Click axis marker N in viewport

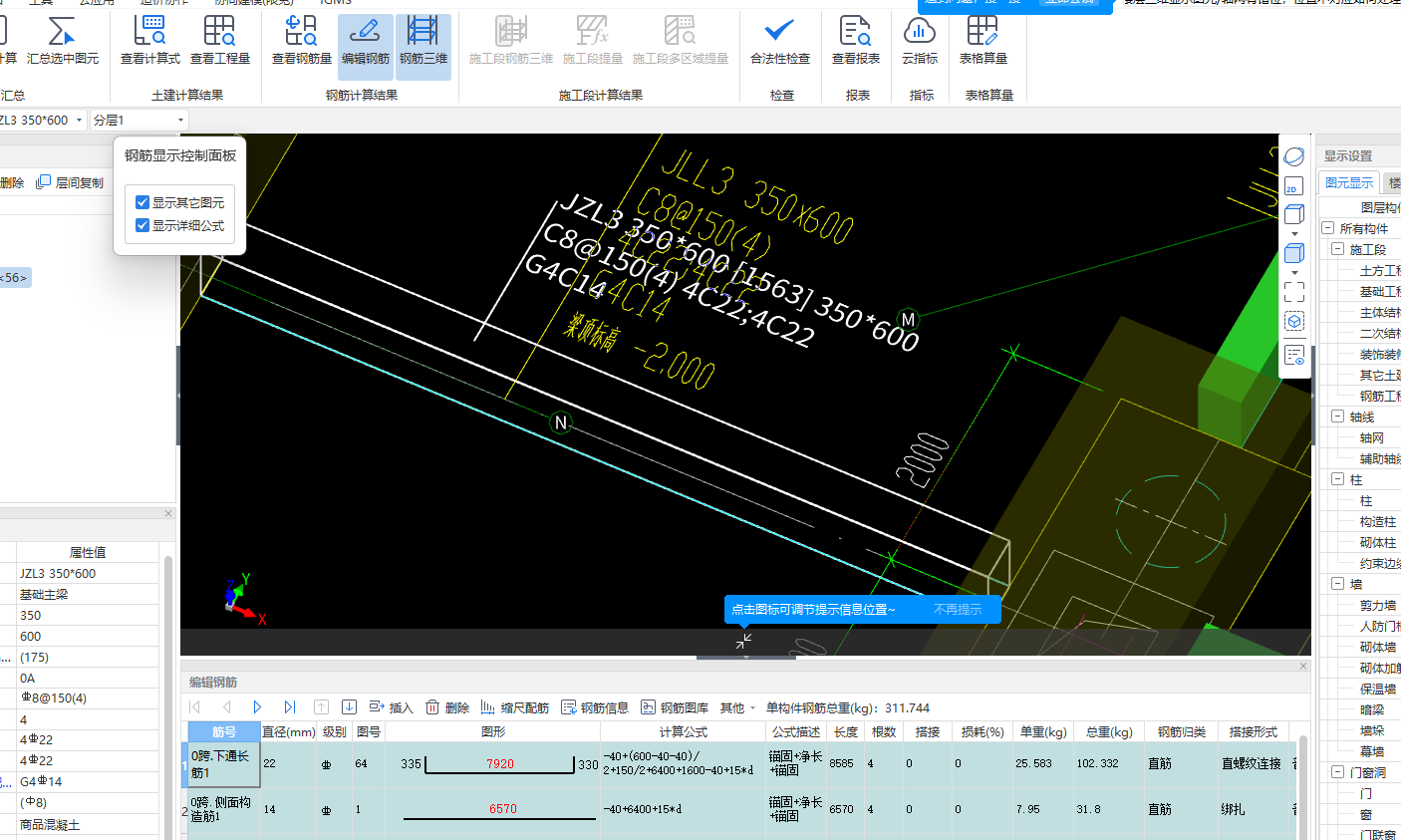(x=561, y=423)
